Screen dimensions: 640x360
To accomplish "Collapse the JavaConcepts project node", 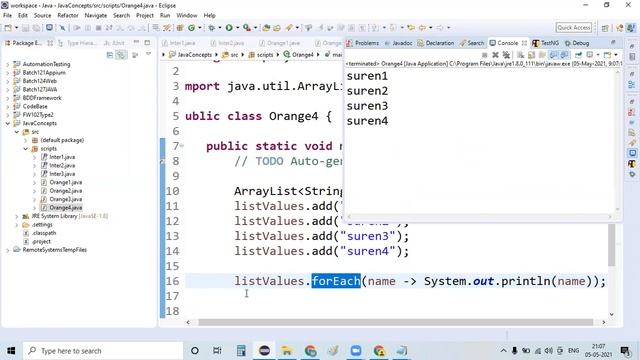I will pyautogui.click(x=8, y=123).
